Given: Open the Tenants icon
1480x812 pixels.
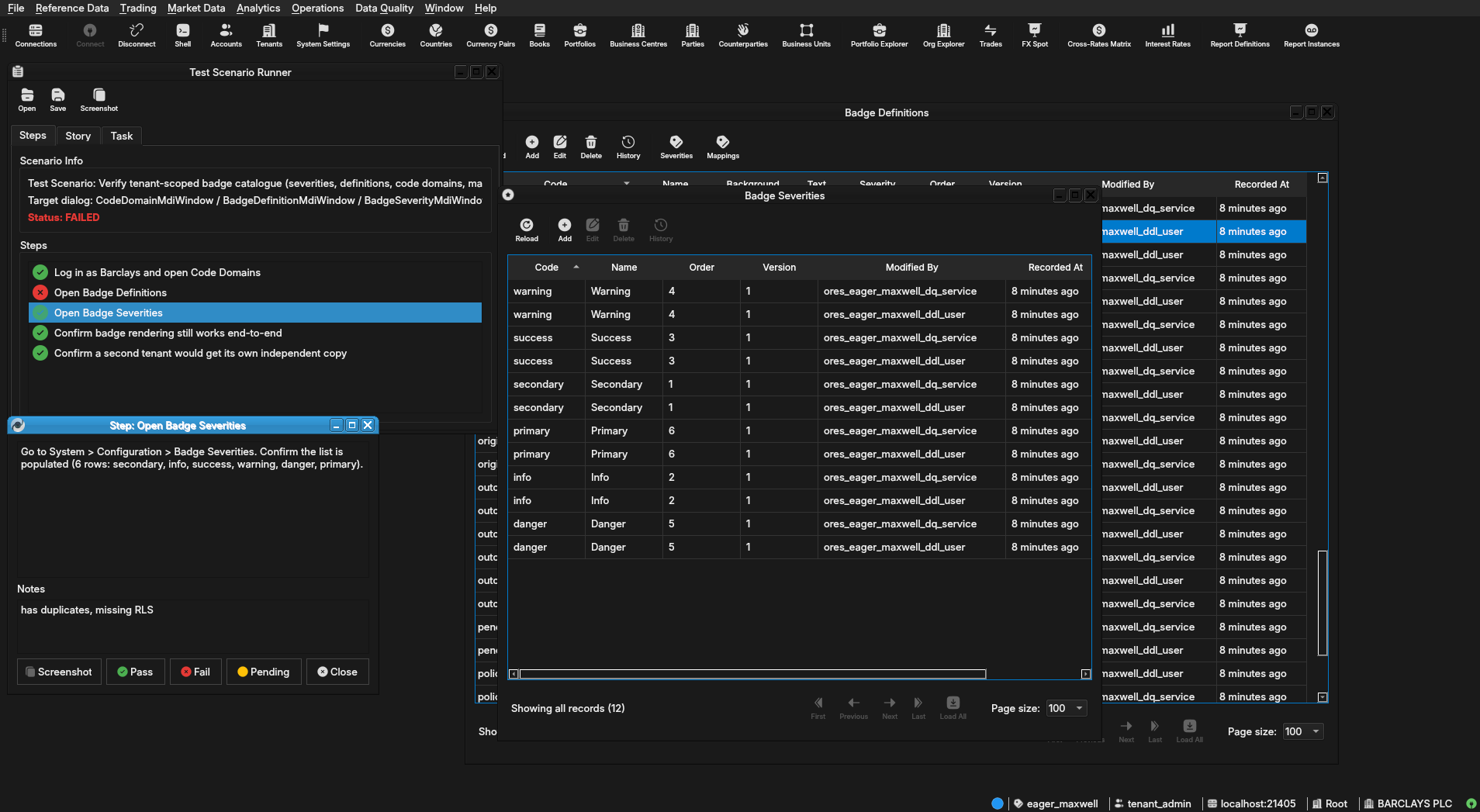Looking at the screenshot, I should tap(269, 35).
